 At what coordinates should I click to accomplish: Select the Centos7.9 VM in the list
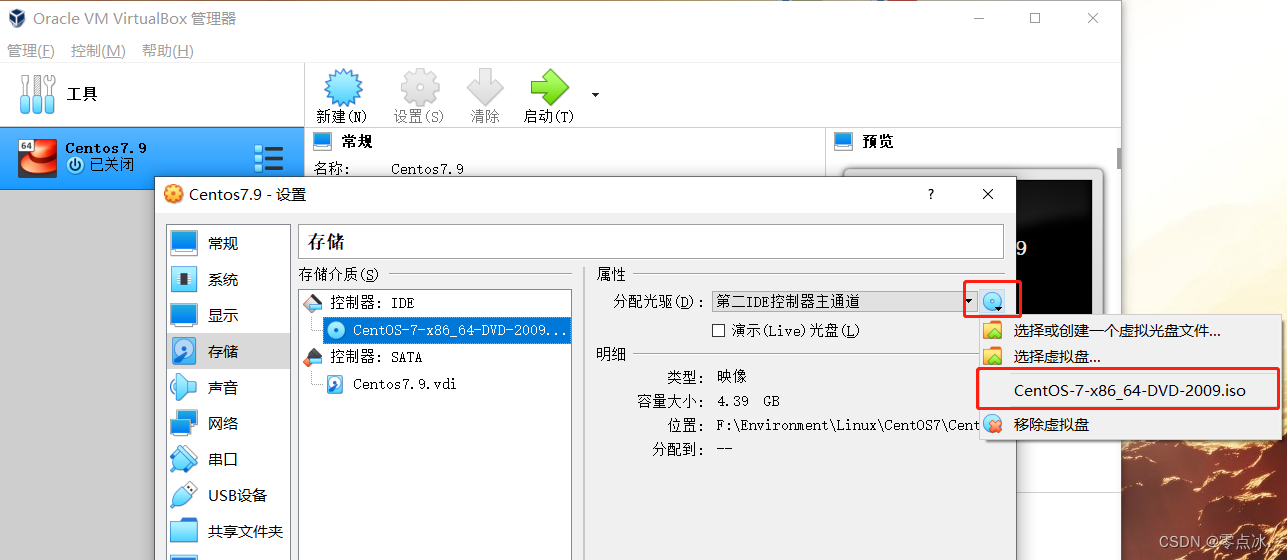tap(152, 158)
